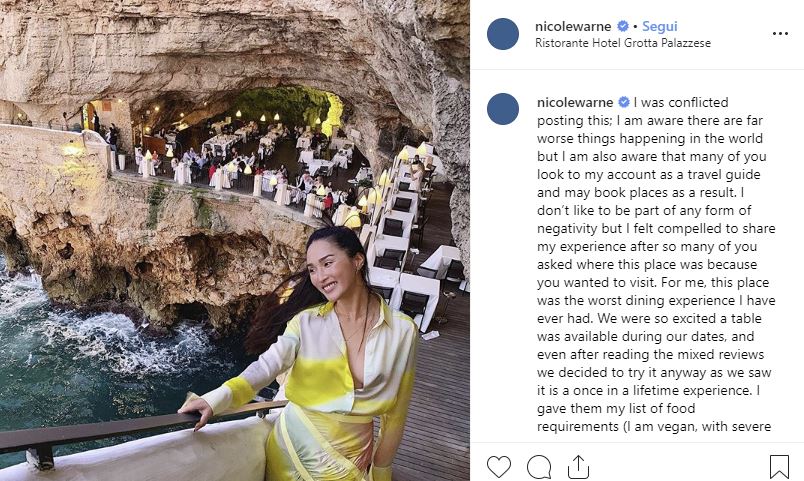
Task: Open comments with the speech bubble icon
Action: coord(539,466)
